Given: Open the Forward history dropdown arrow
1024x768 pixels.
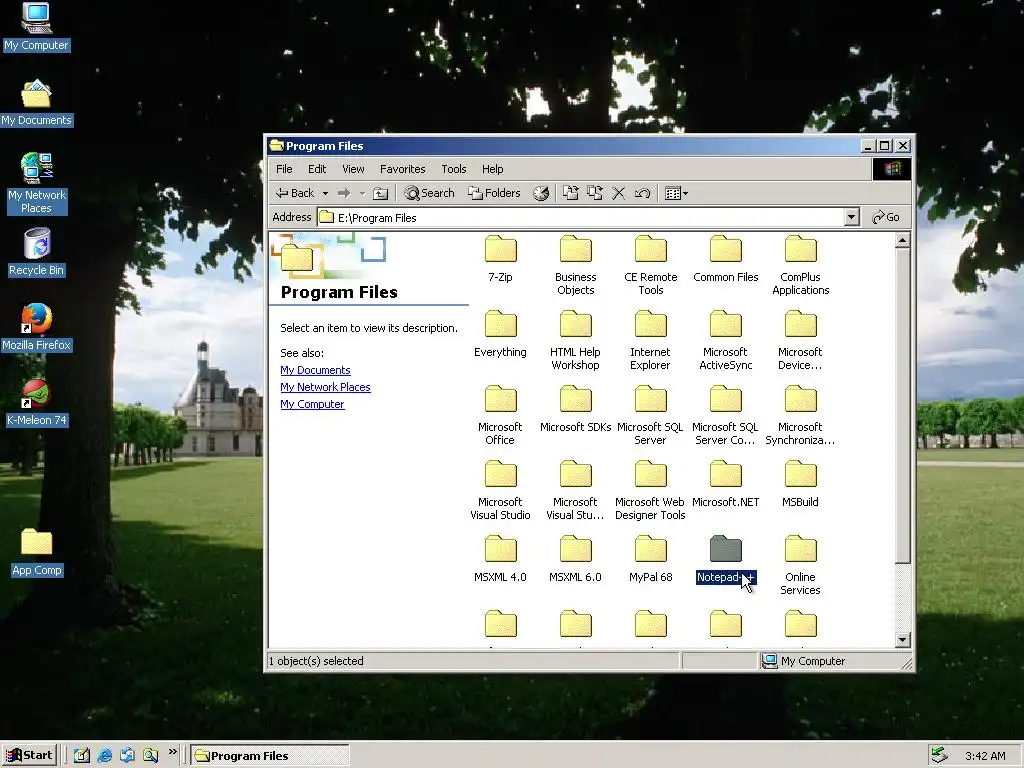Looking at the screenshot, I should (362, 193).
